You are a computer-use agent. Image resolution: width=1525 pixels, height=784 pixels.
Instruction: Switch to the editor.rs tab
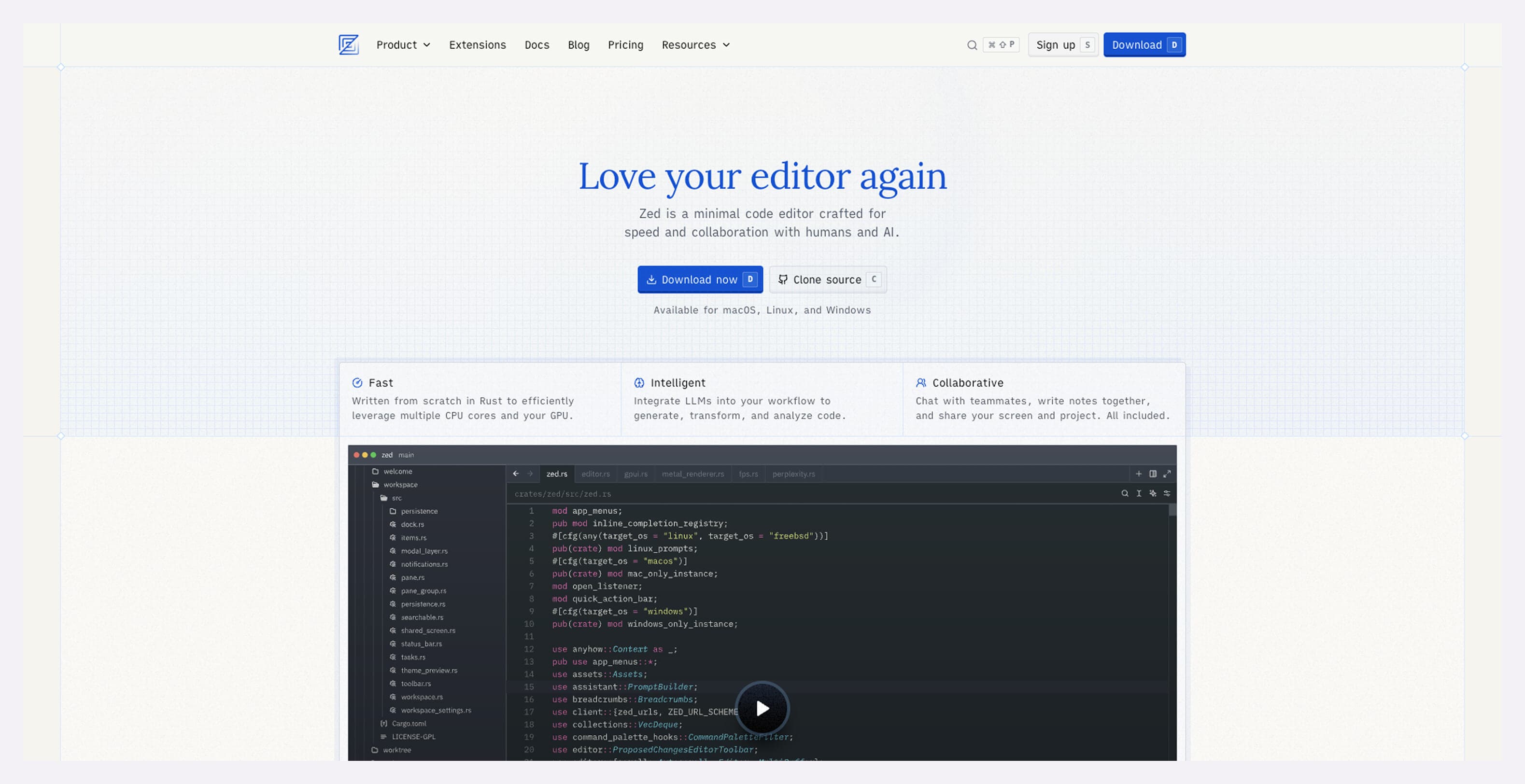(595, 474)
